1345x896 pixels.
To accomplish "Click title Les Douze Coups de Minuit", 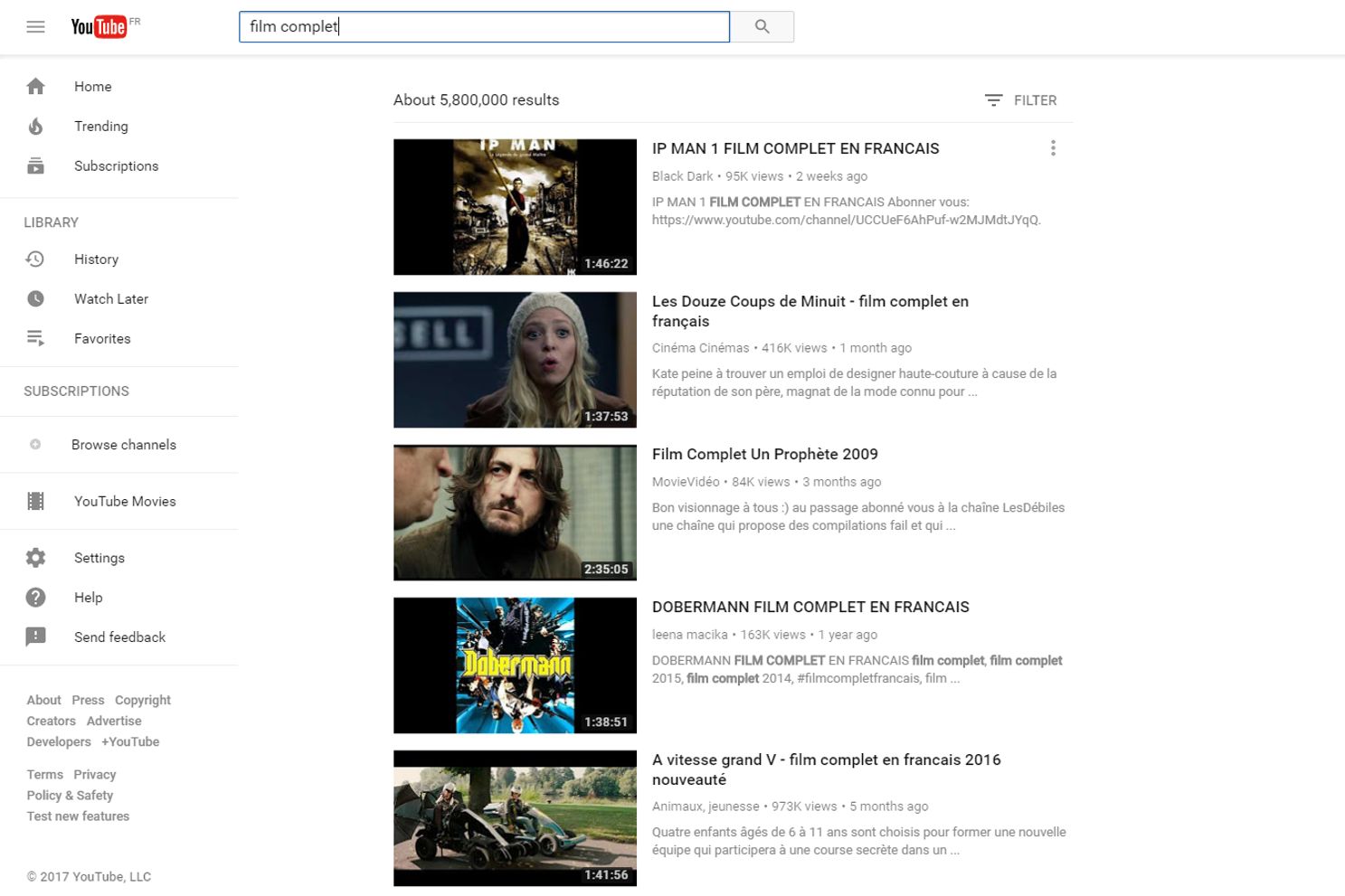I will pyautogui.click(x=810, y=311).
